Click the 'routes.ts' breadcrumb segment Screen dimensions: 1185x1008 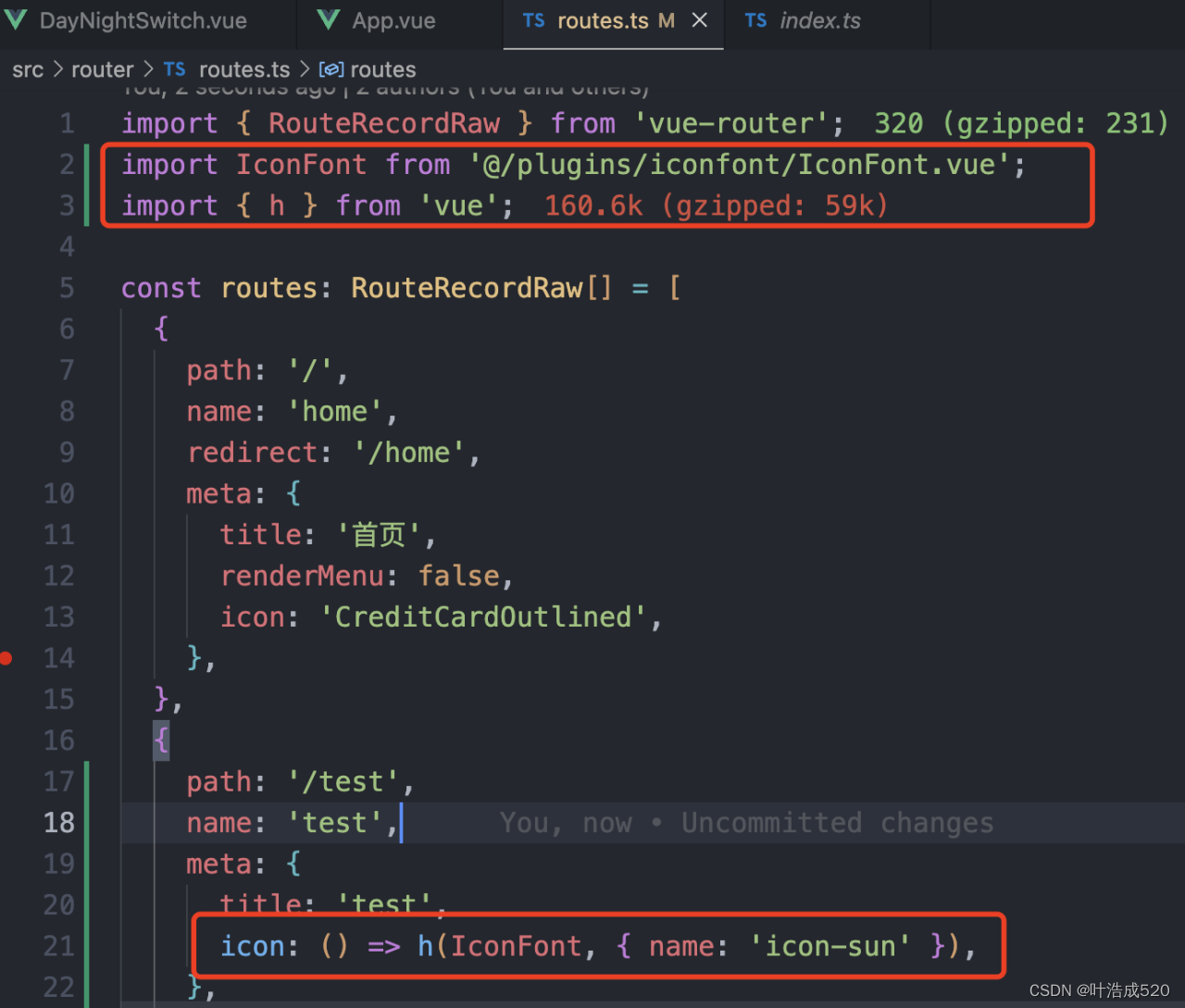coord(244,69)
